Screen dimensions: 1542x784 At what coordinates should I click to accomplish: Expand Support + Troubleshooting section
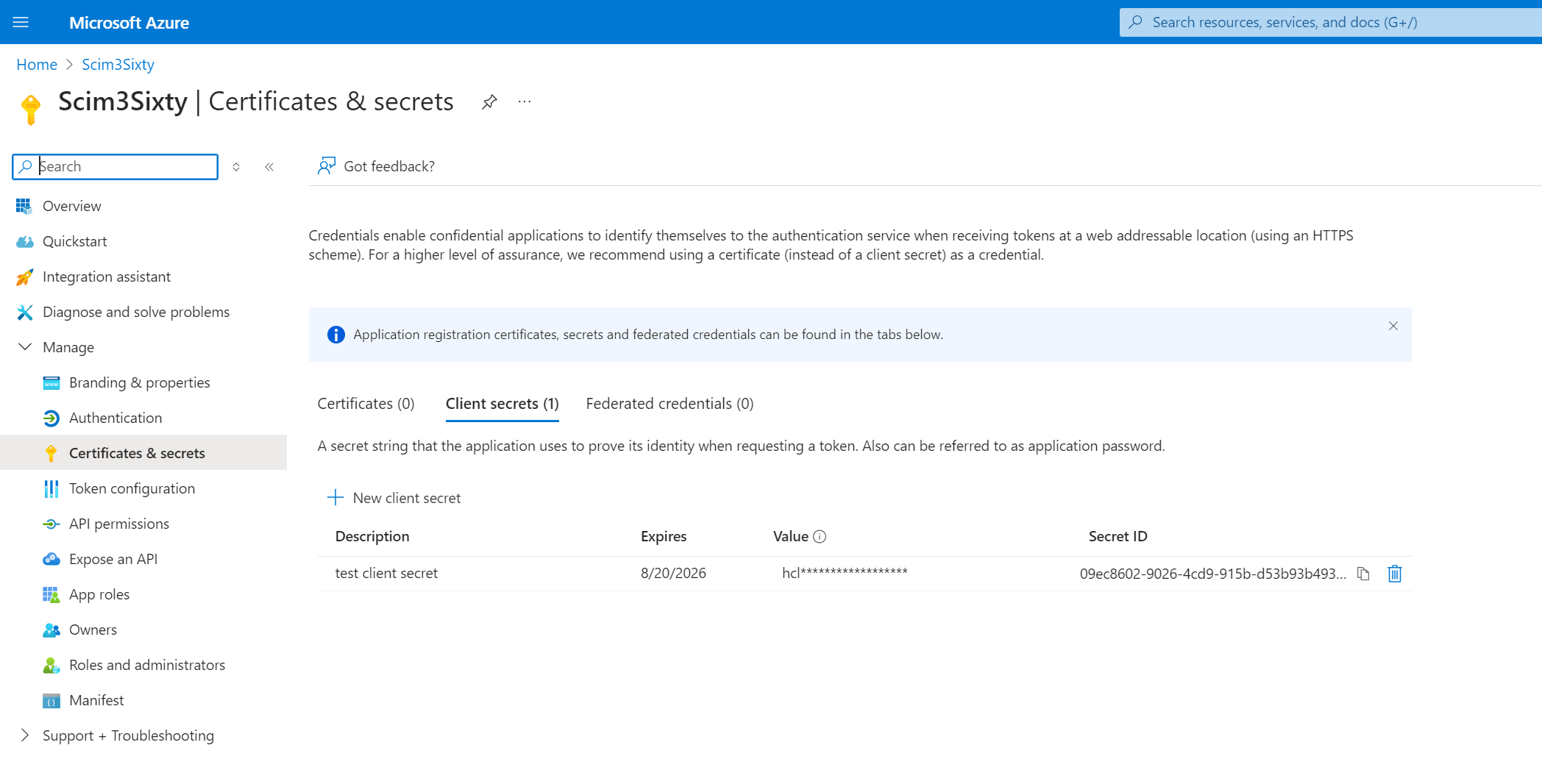point(25,735)
